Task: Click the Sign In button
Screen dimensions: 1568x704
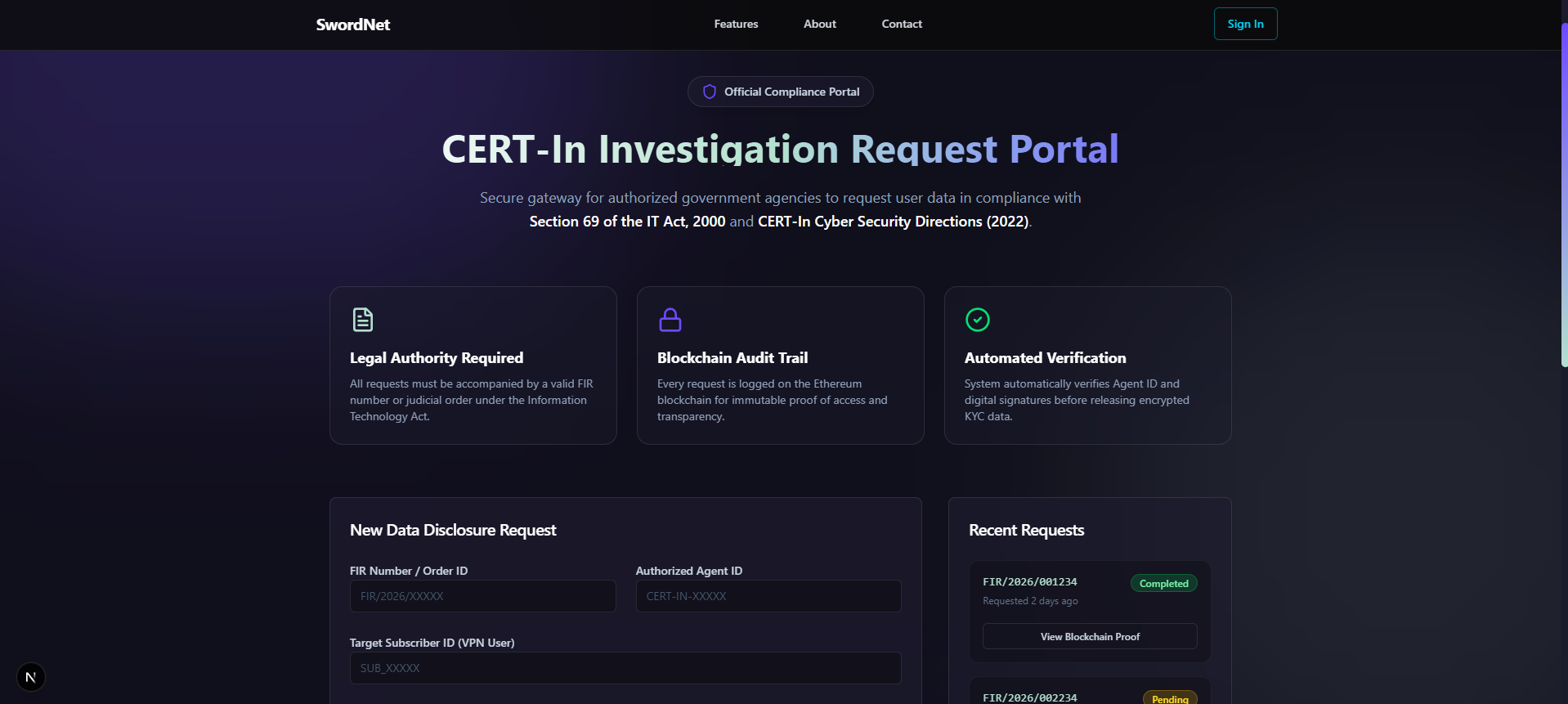Action: (x=1245, y=24)
